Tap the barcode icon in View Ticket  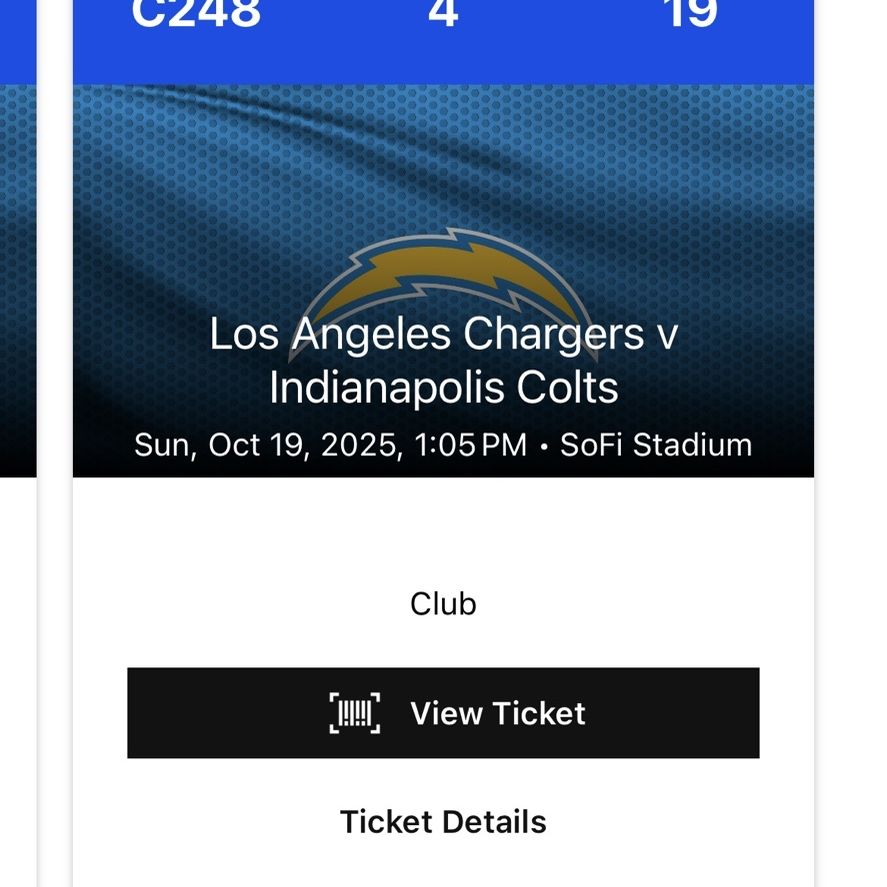click(355, 713)
